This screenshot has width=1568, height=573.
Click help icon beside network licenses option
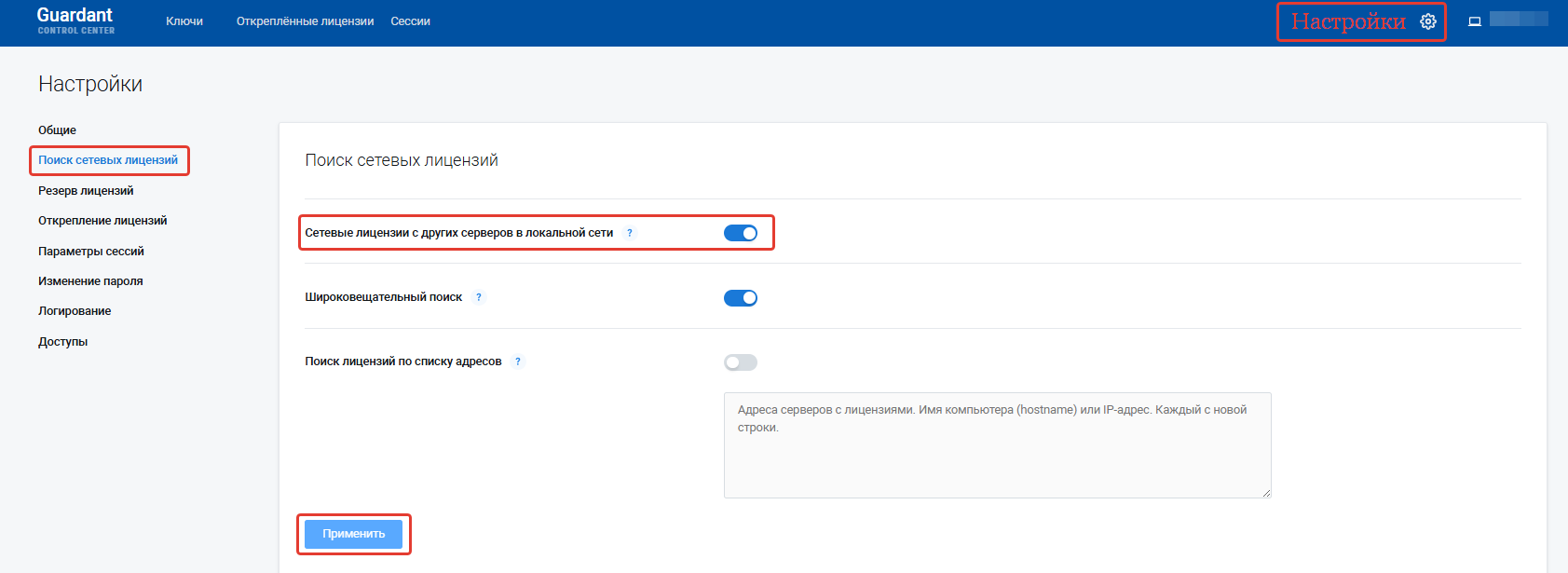coord(630,233)
